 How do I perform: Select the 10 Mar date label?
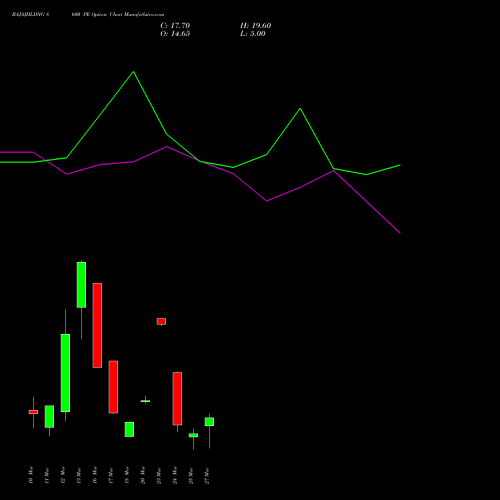tap(31, 475)
